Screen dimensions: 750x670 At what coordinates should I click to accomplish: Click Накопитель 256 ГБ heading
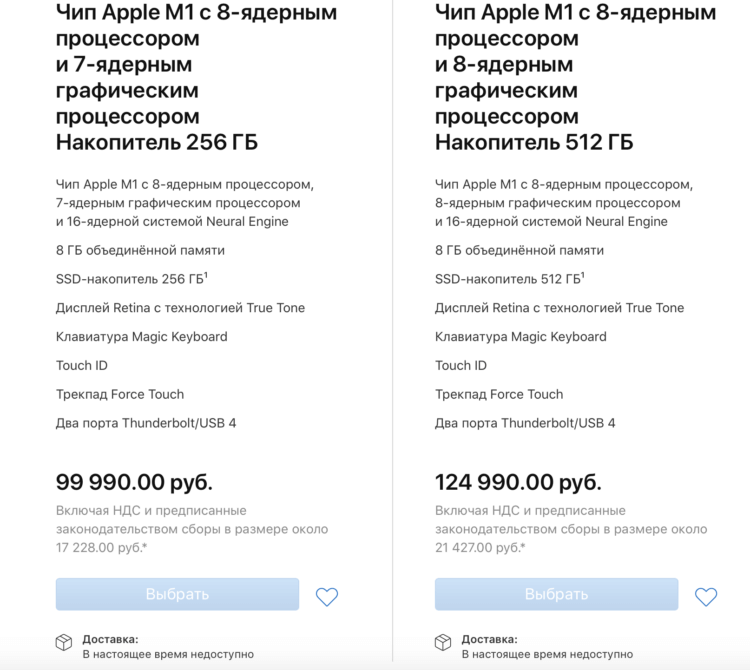pos(157,142)
